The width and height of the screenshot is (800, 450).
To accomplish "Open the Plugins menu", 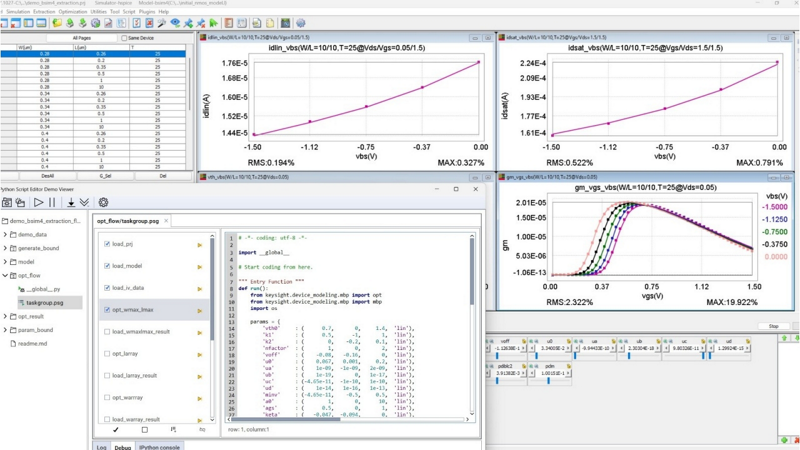I will coord(147,11).
